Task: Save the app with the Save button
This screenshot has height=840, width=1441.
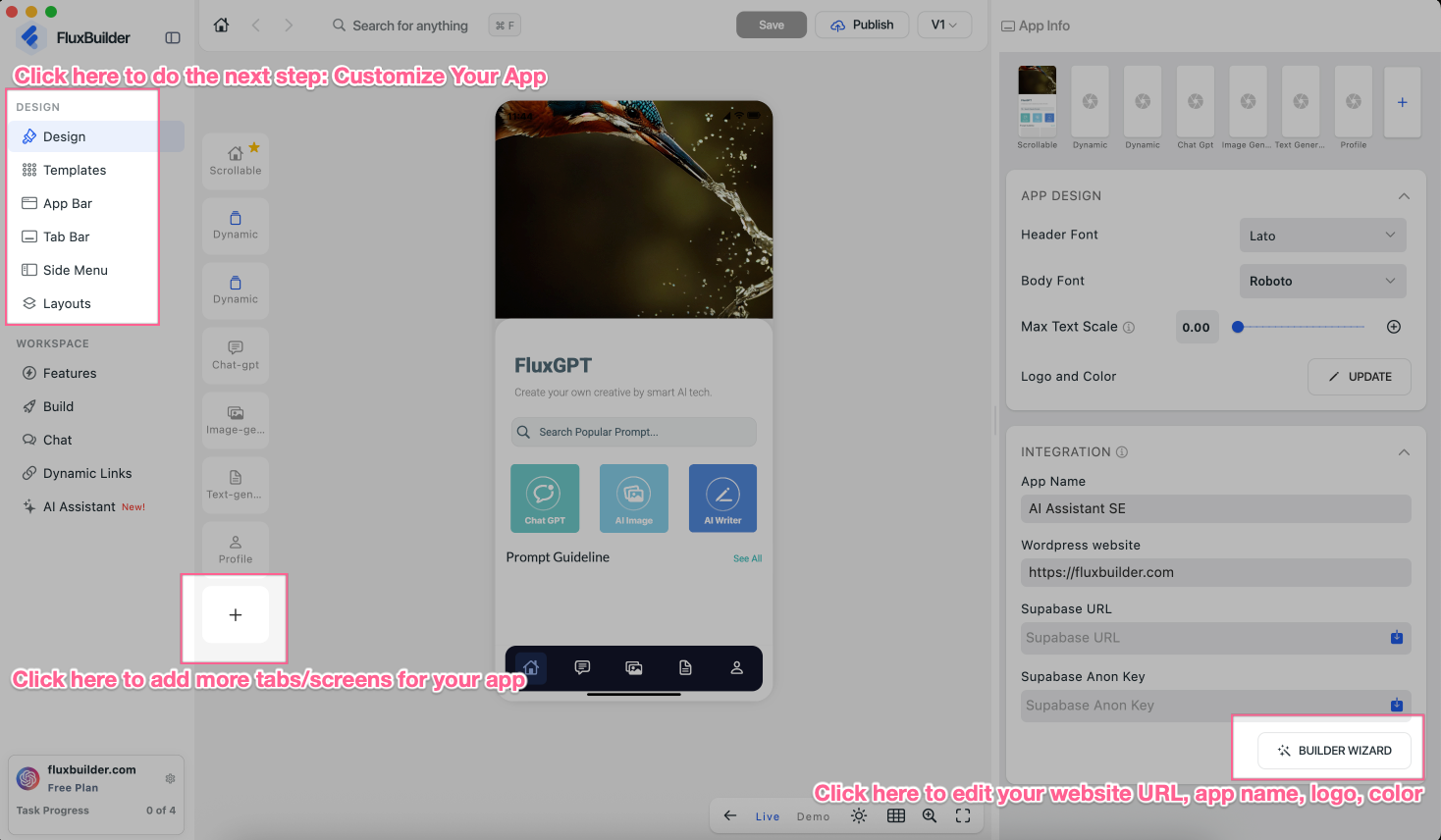Action: tap(772, 26)
